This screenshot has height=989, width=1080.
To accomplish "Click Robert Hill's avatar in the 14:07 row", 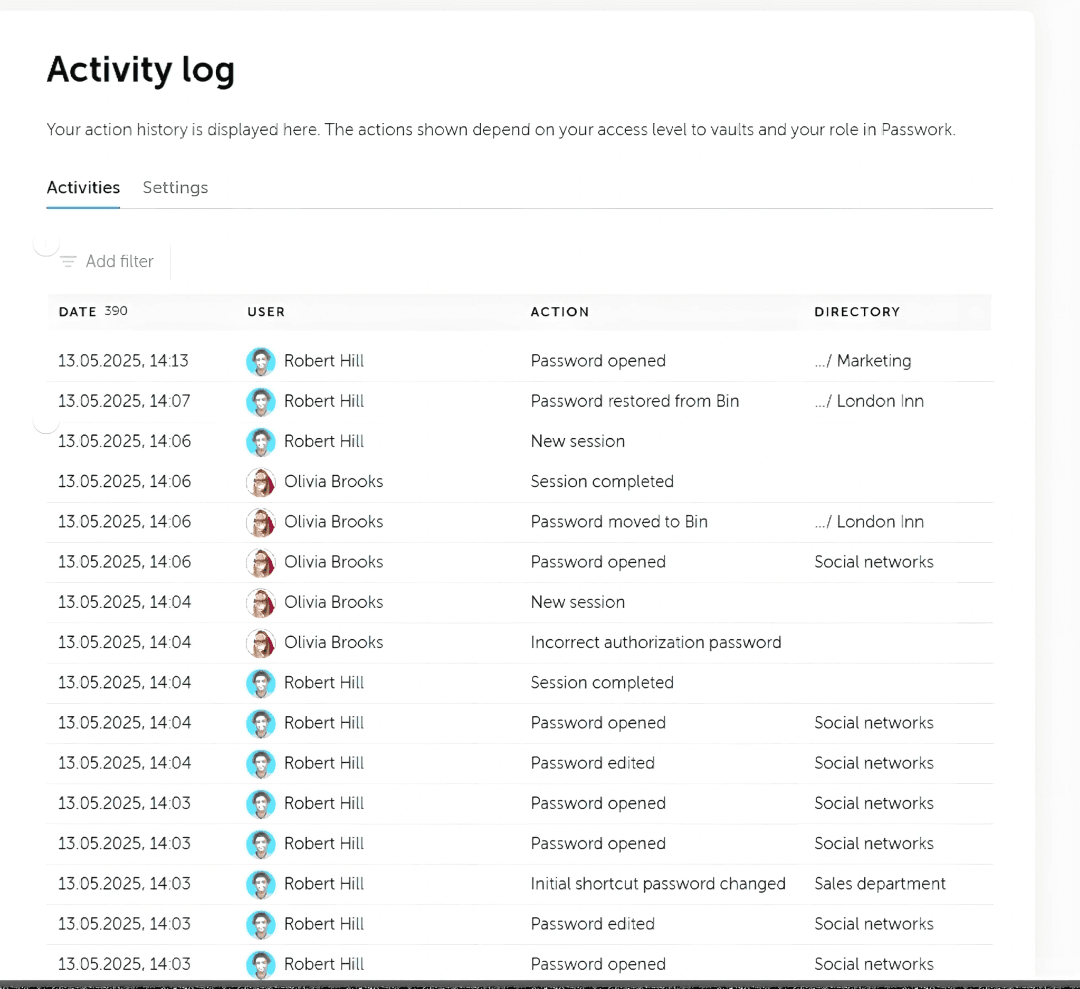I will click(261, 401).
